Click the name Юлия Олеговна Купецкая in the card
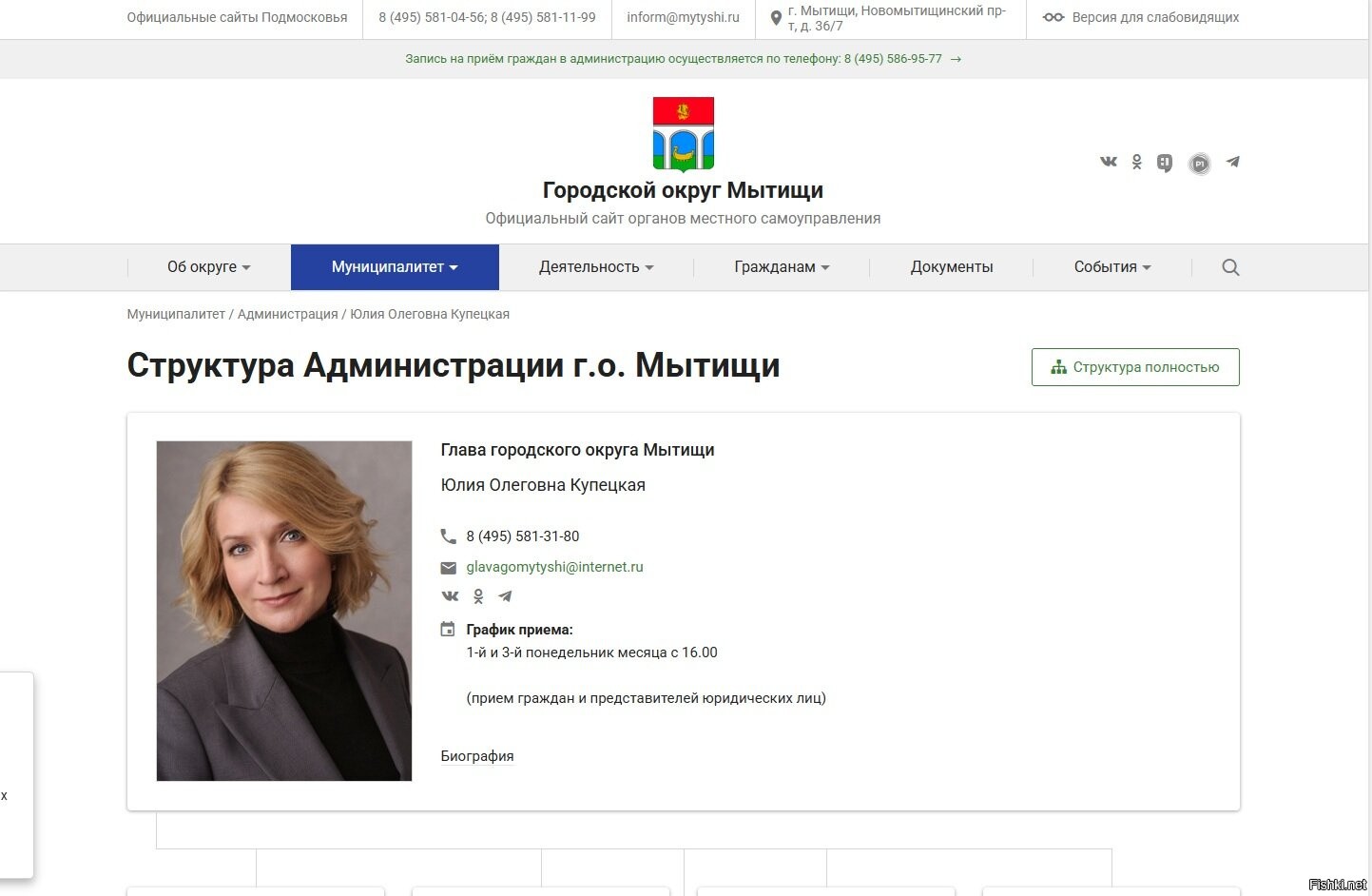1372x896 pixels. (x=543, y=485)
